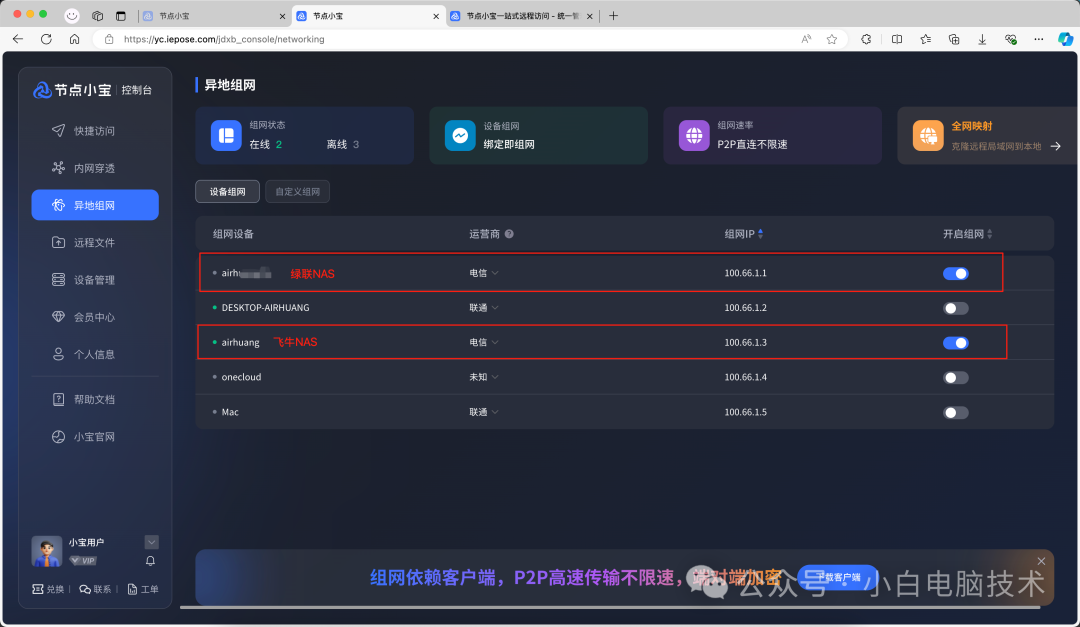Open browser settings ellipsis menu
Screen dimensions: 1080x627
(1039, 39)
